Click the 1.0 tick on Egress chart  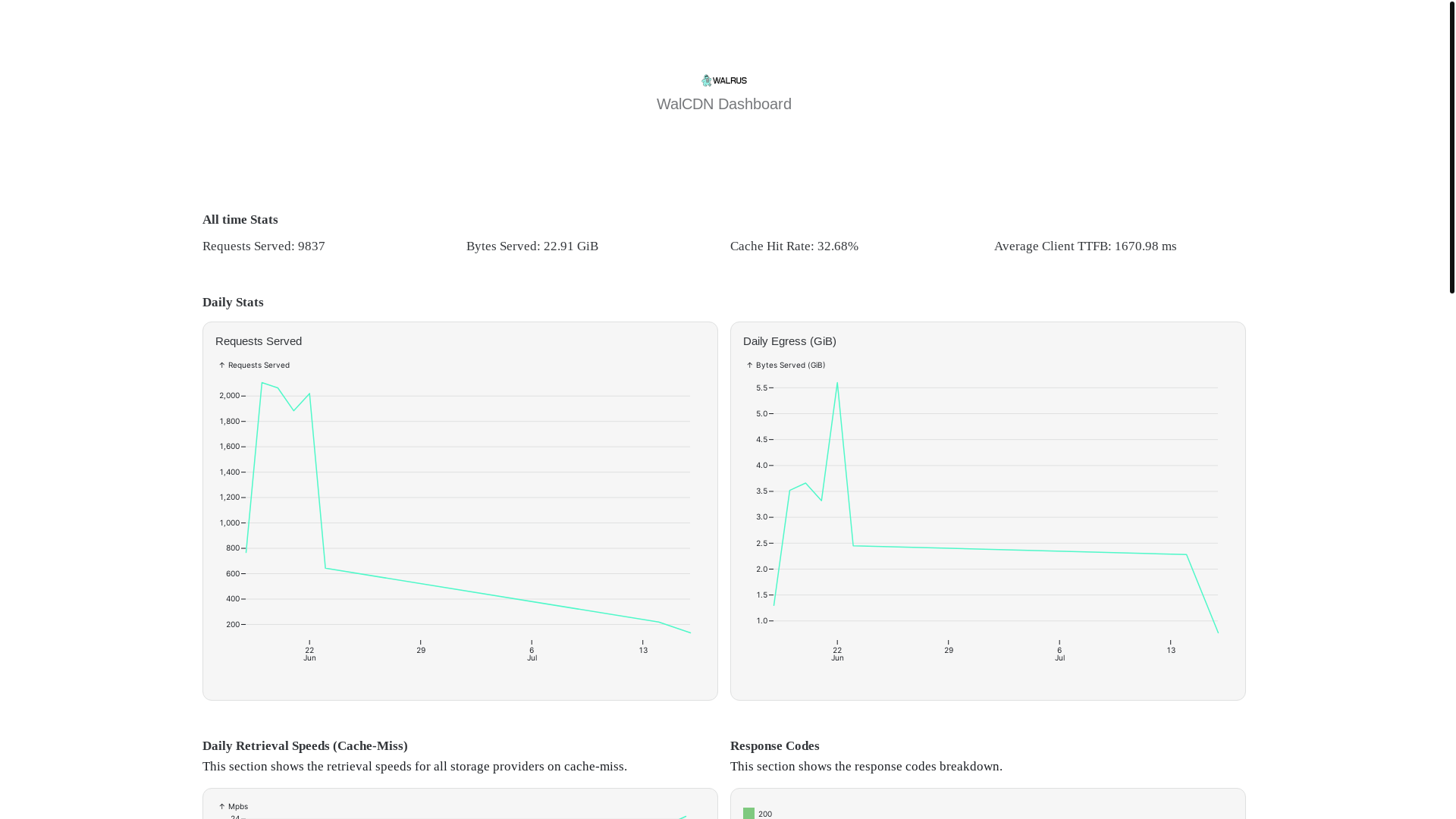coord(761,621)
